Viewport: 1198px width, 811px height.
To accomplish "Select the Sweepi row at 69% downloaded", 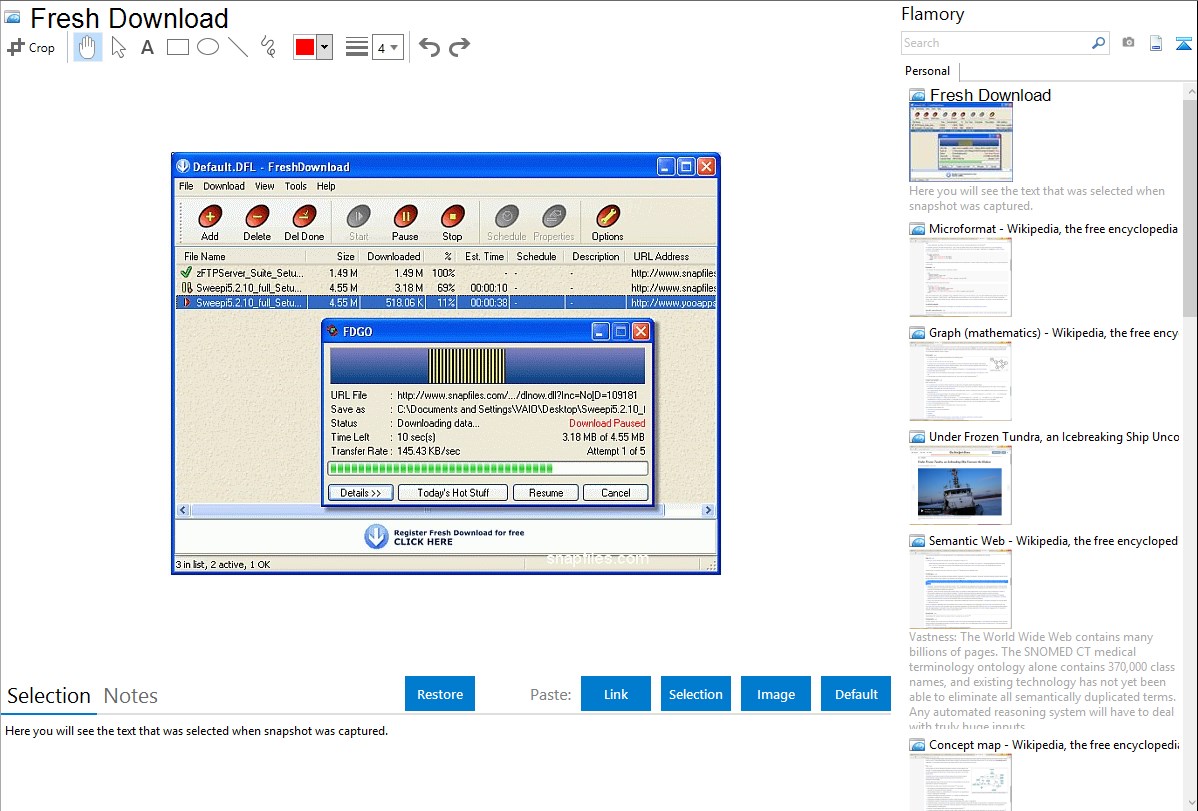I will 446,288.
